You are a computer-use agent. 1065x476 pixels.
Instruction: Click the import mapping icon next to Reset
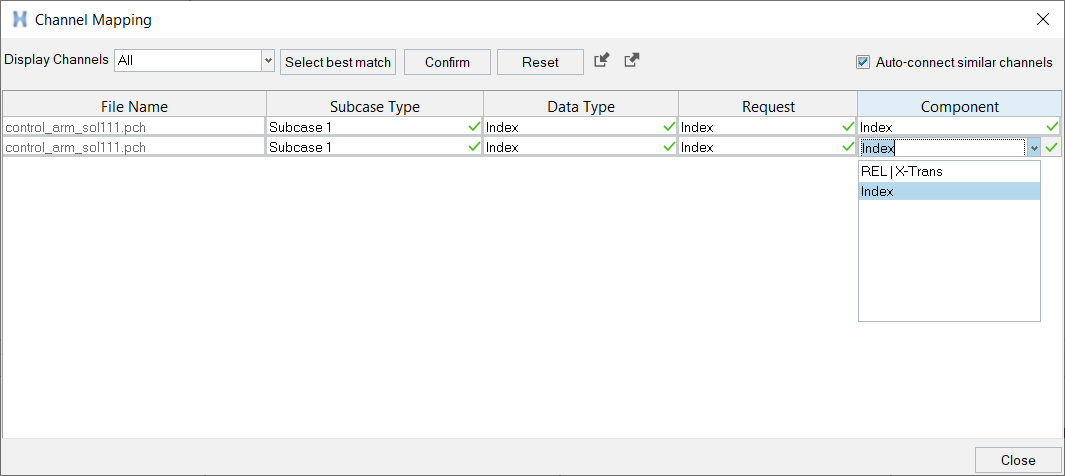point(601,60)
